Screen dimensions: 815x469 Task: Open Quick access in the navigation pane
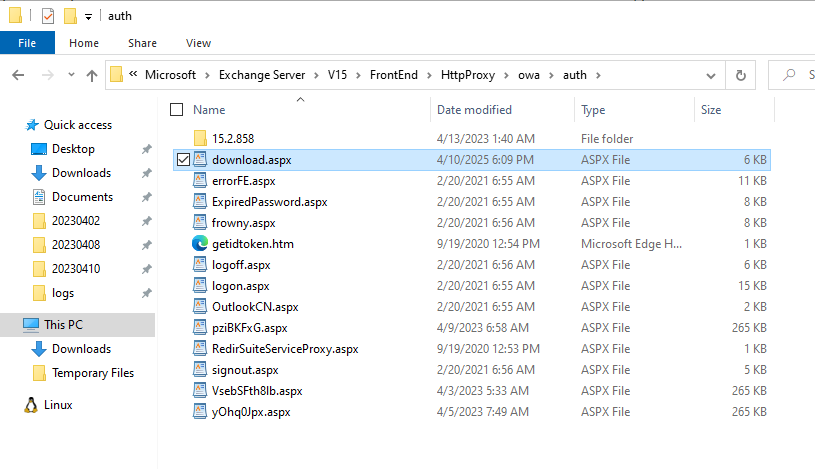point(77,125)
